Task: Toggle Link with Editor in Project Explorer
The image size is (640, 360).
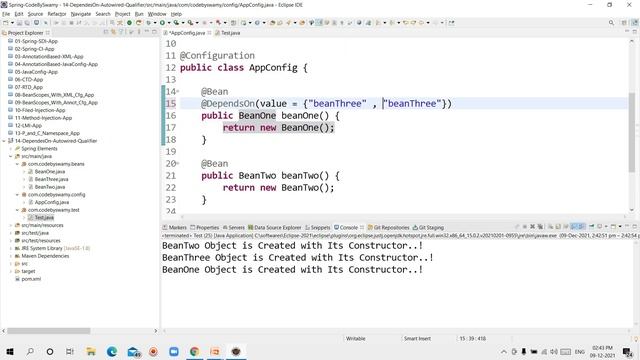Action: click(113, 32)
